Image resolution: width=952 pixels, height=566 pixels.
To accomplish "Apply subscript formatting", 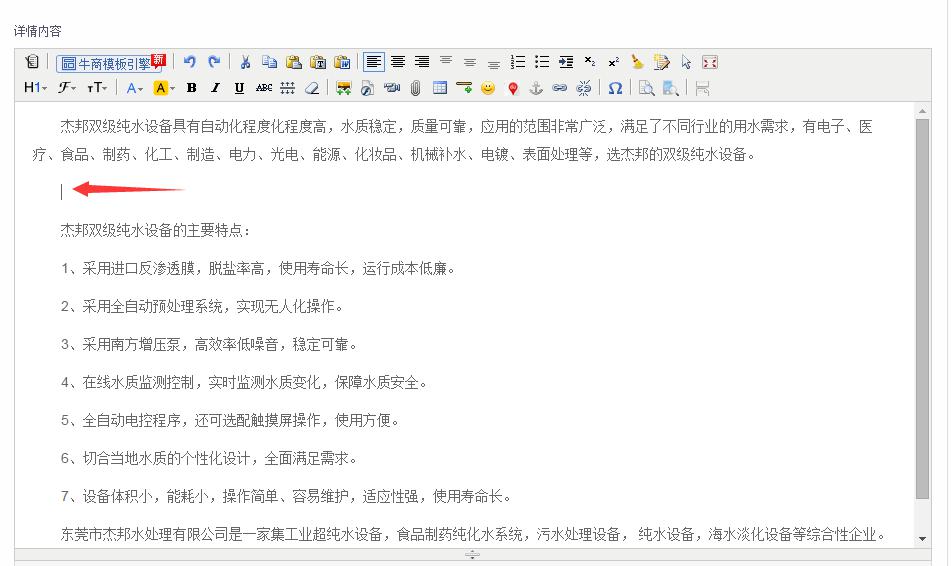I will pos(590,62).
